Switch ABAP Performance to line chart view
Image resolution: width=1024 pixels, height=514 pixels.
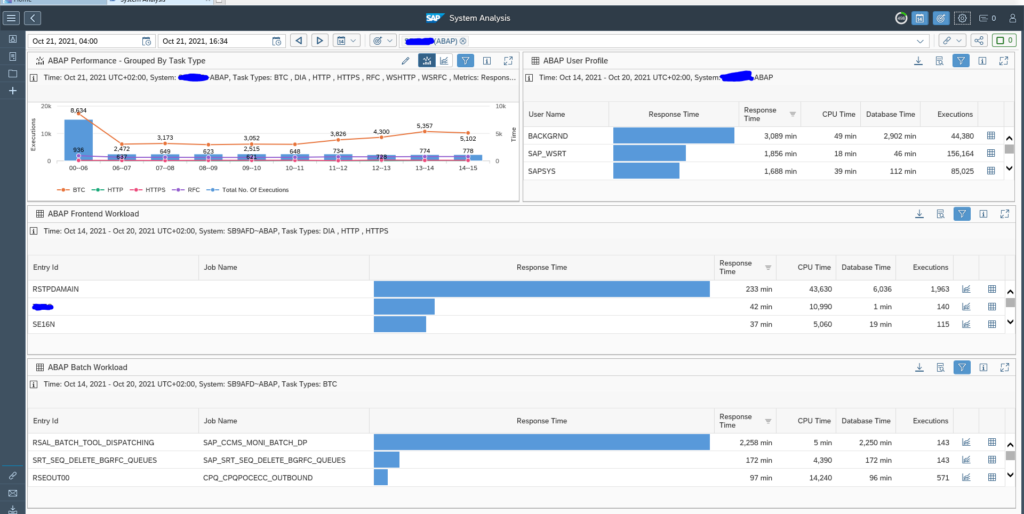pos(444,61)
